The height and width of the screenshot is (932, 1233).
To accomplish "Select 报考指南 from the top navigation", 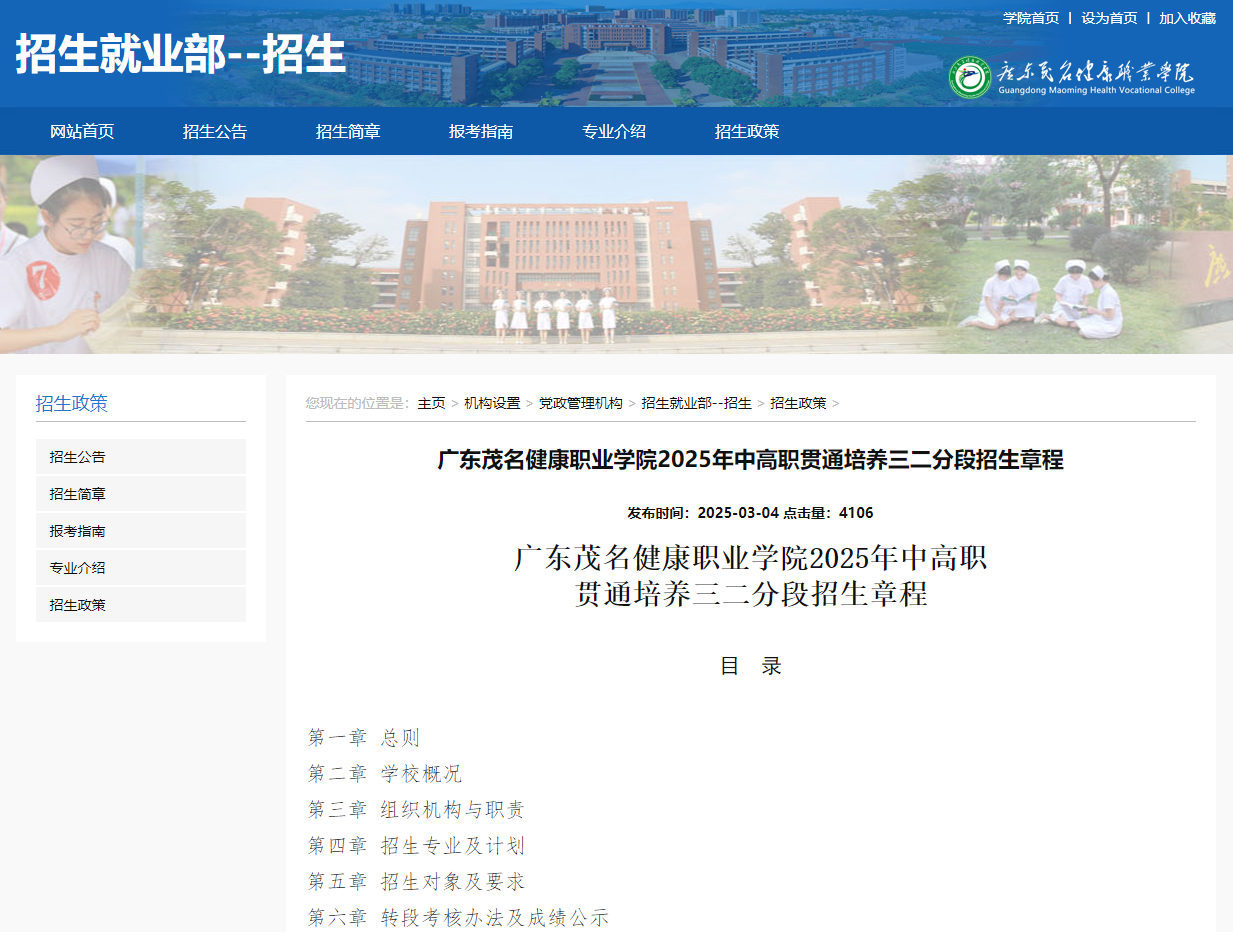I will click(x=480, y=131).
